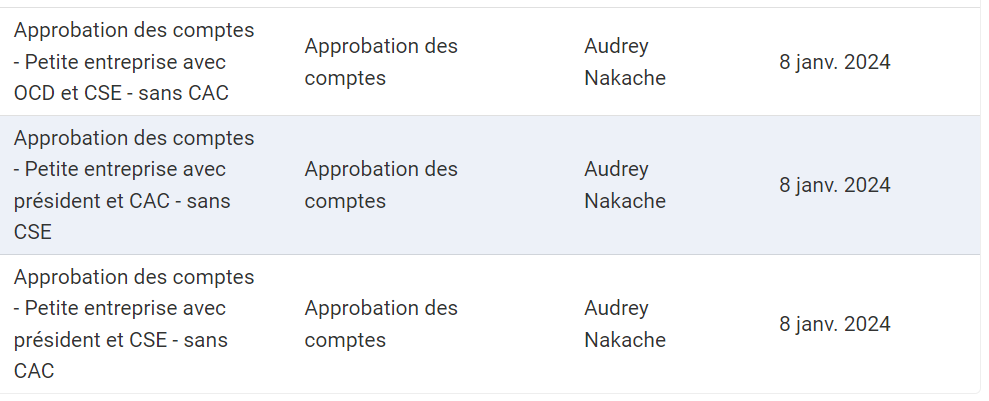Click the "CAC" line ending the last row's title

click(x=34, y=372)
